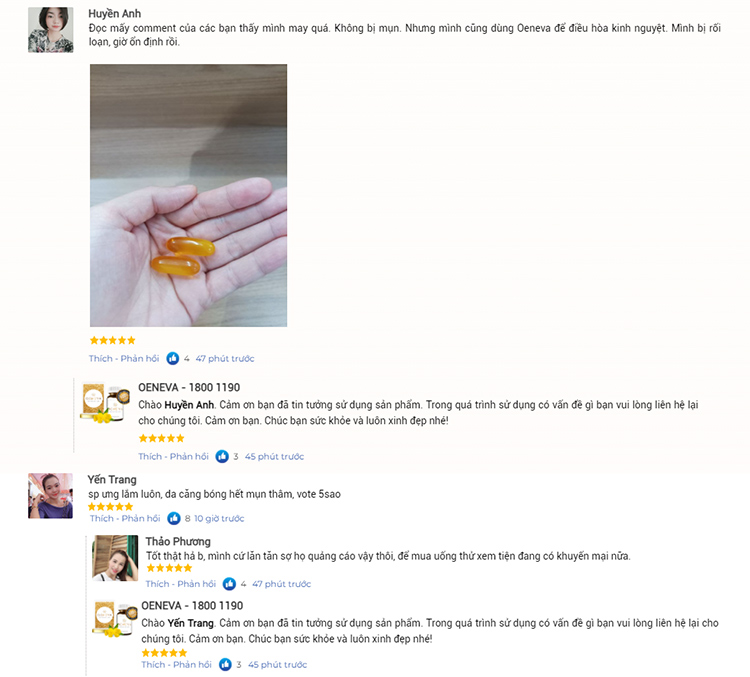Click "Thích" under Huyền Anh's comment
750x677 pixels.
101,358
